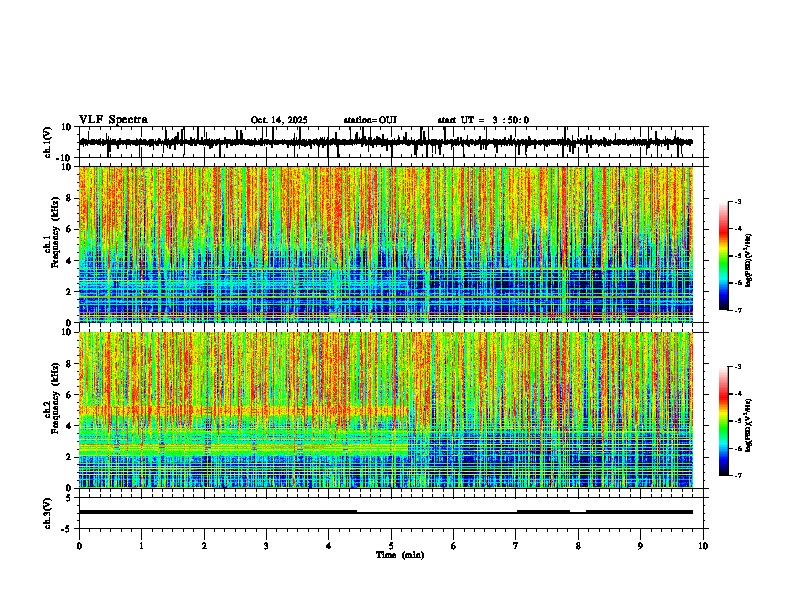Click the "8" kHz tick on ch.1 spectrogram

[70, 198]
